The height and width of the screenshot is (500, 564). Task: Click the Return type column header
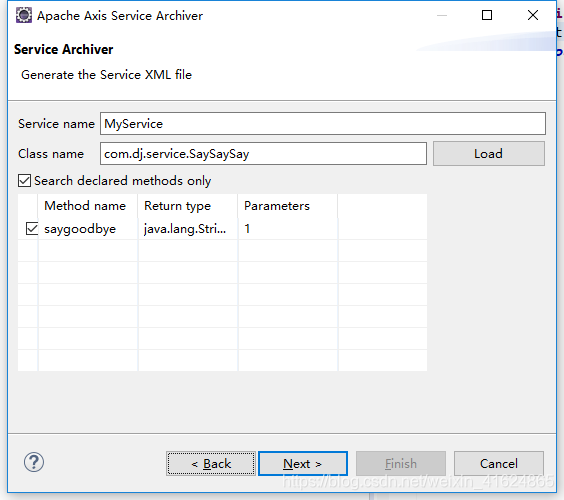click(x=188, y=206)
